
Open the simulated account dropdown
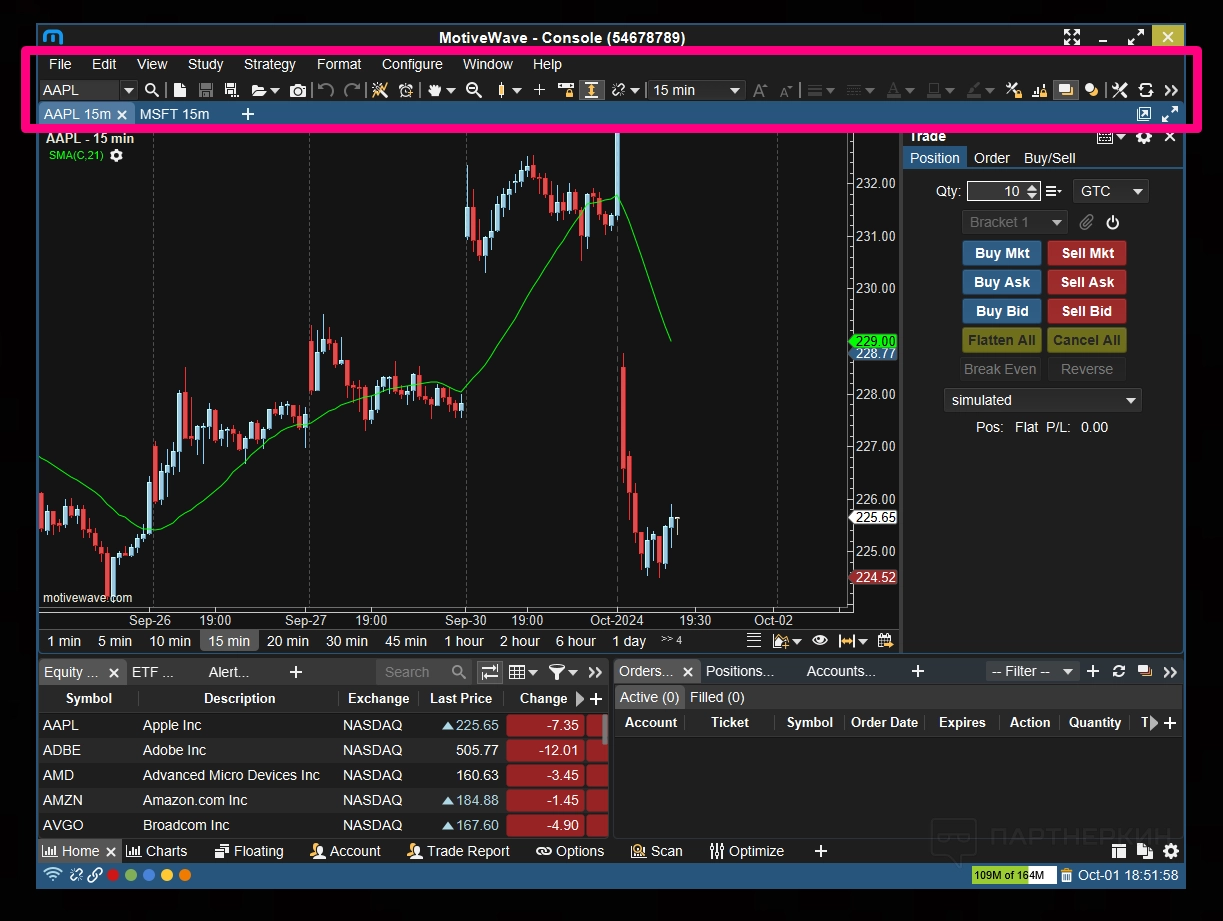[x=1042, y=400]
